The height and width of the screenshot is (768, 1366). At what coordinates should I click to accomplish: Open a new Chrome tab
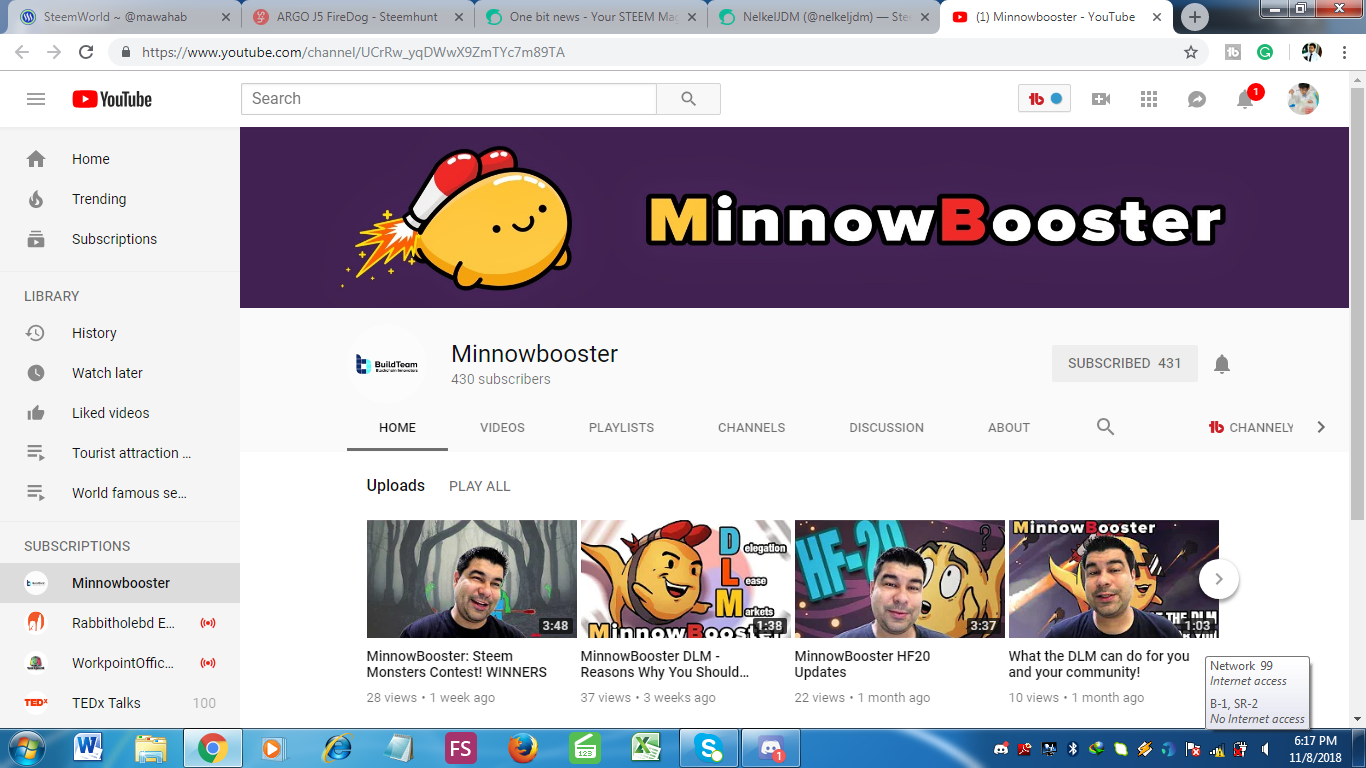point(1194,17)
